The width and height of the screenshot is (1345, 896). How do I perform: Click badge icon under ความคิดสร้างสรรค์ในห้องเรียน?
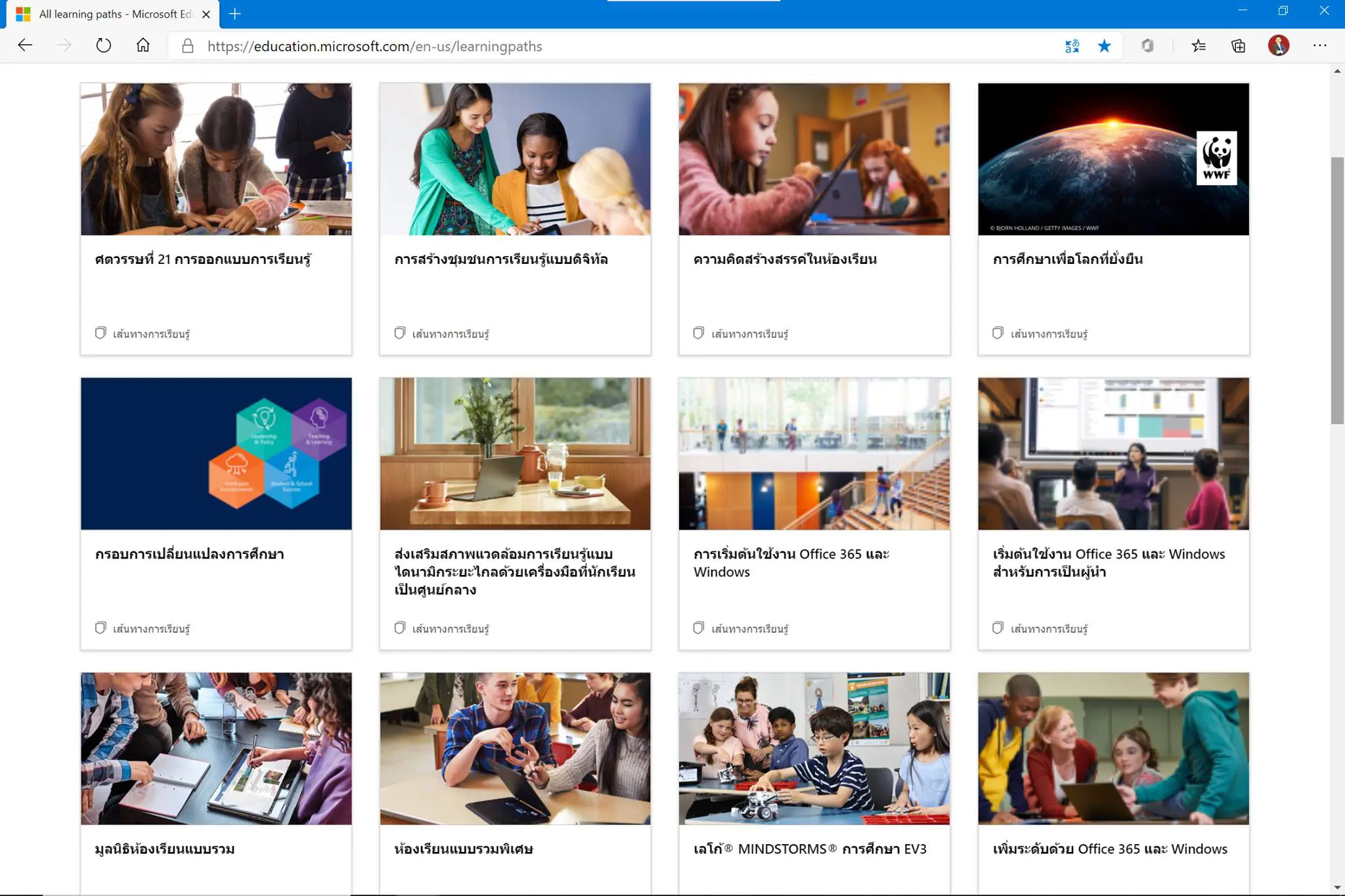(699, 333)
